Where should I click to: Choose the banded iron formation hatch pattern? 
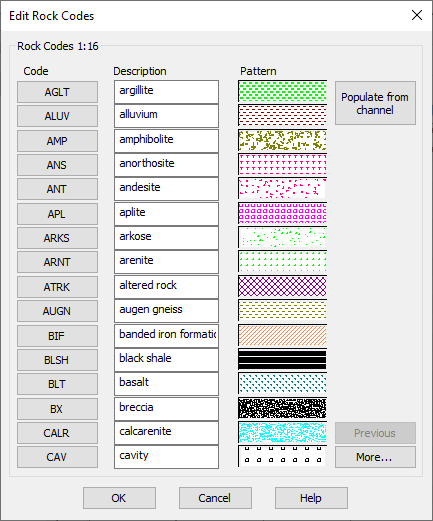[x=282, y=335]
